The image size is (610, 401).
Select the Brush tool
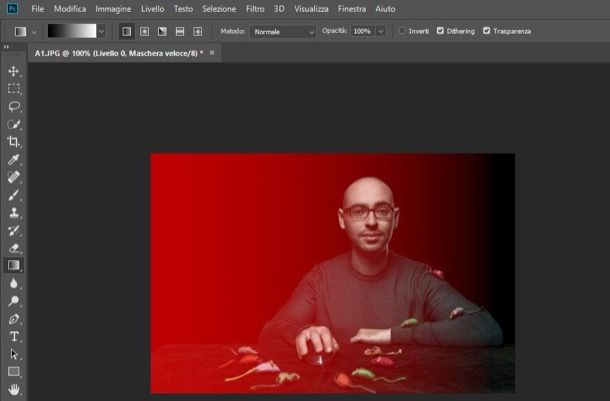pos(14,195)
